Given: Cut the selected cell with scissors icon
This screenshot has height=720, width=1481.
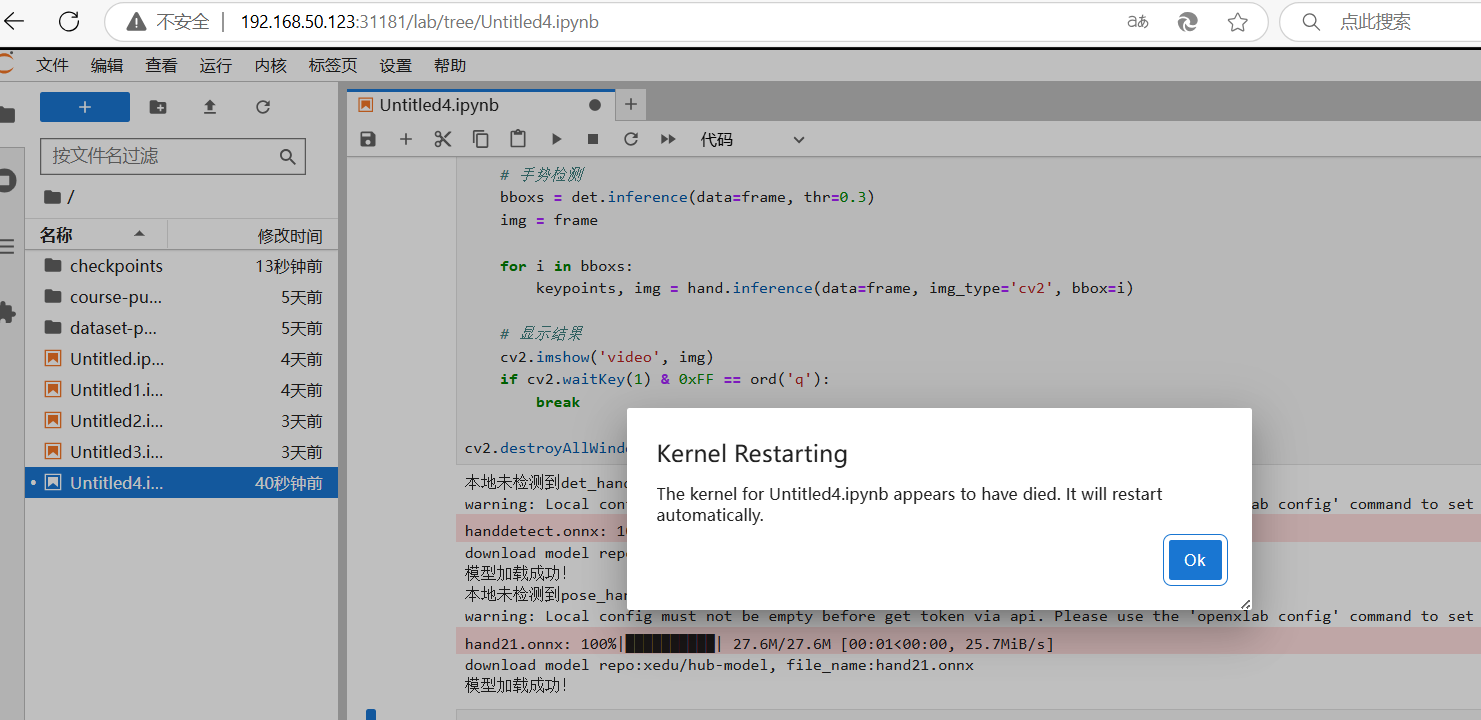Looking at the screenshot, I should pos(443,140).
